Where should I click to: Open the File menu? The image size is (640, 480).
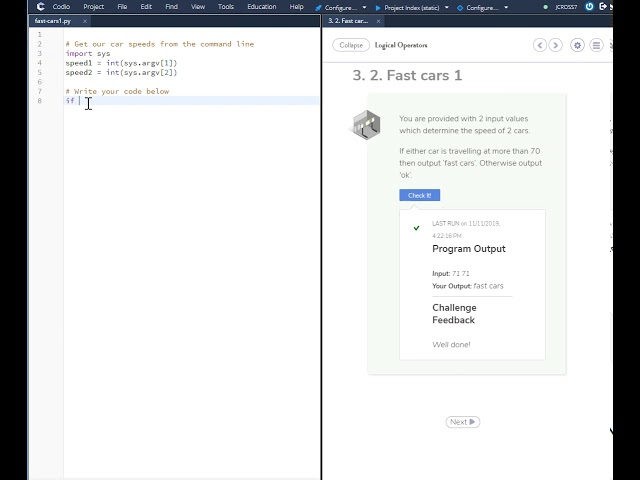point(122,7)
